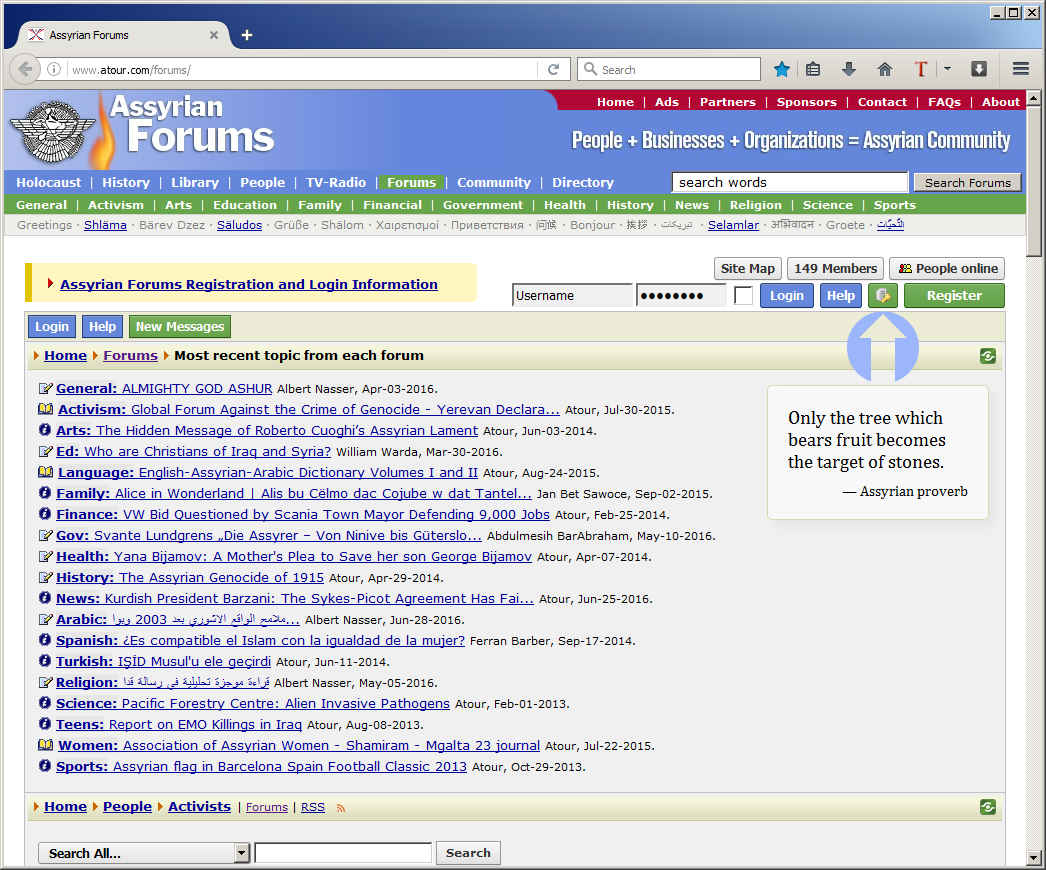Open a new browser tab
This screenshot has height=870, width=1046.
(247, 35)
